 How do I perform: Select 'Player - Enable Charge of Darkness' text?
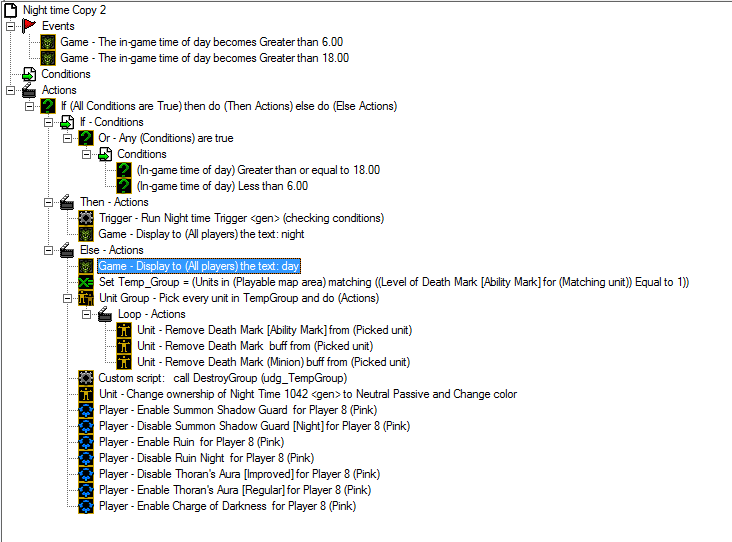(x=227, y=506)
